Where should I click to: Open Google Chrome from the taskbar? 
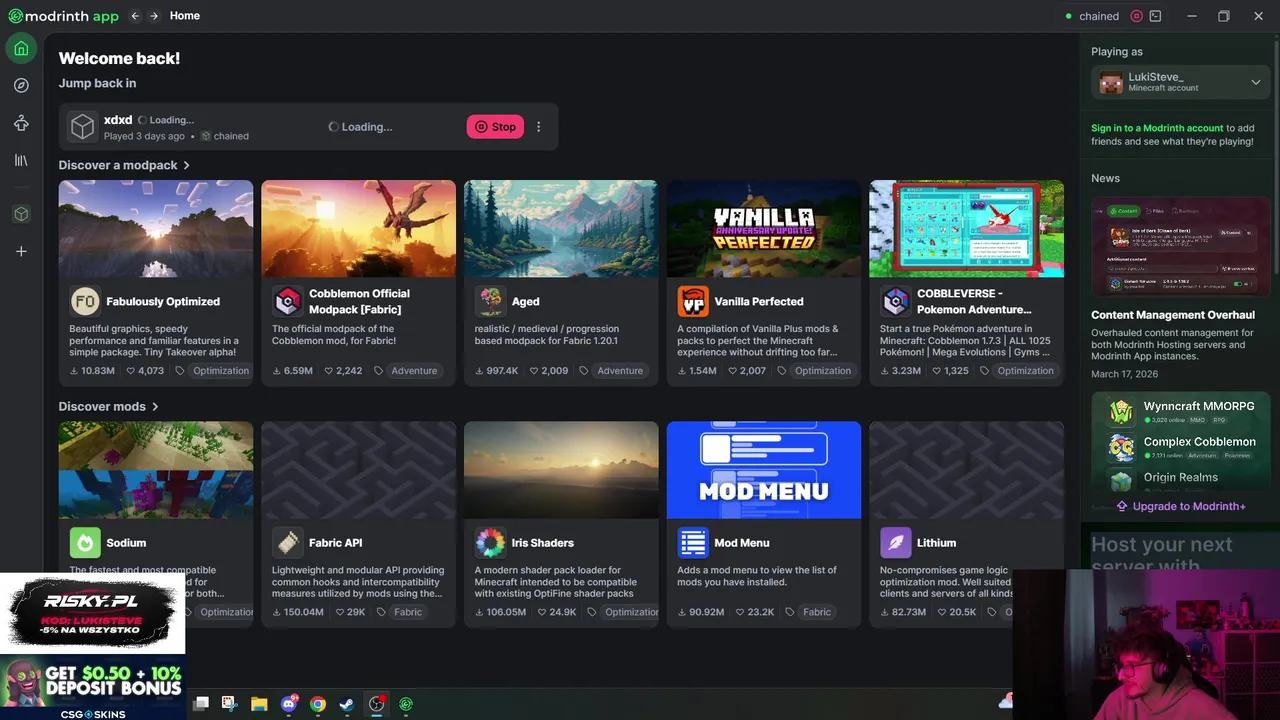point(318,704)
